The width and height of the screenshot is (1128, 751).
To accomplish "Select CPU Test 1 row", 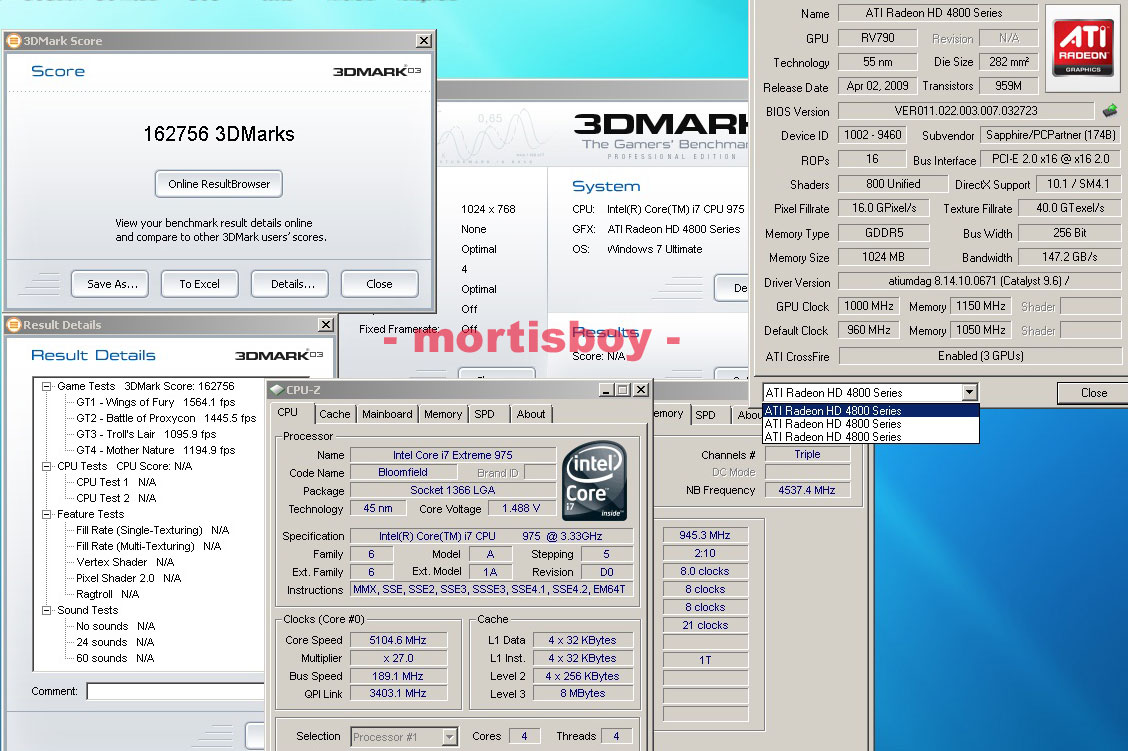I will pos(116,482).
